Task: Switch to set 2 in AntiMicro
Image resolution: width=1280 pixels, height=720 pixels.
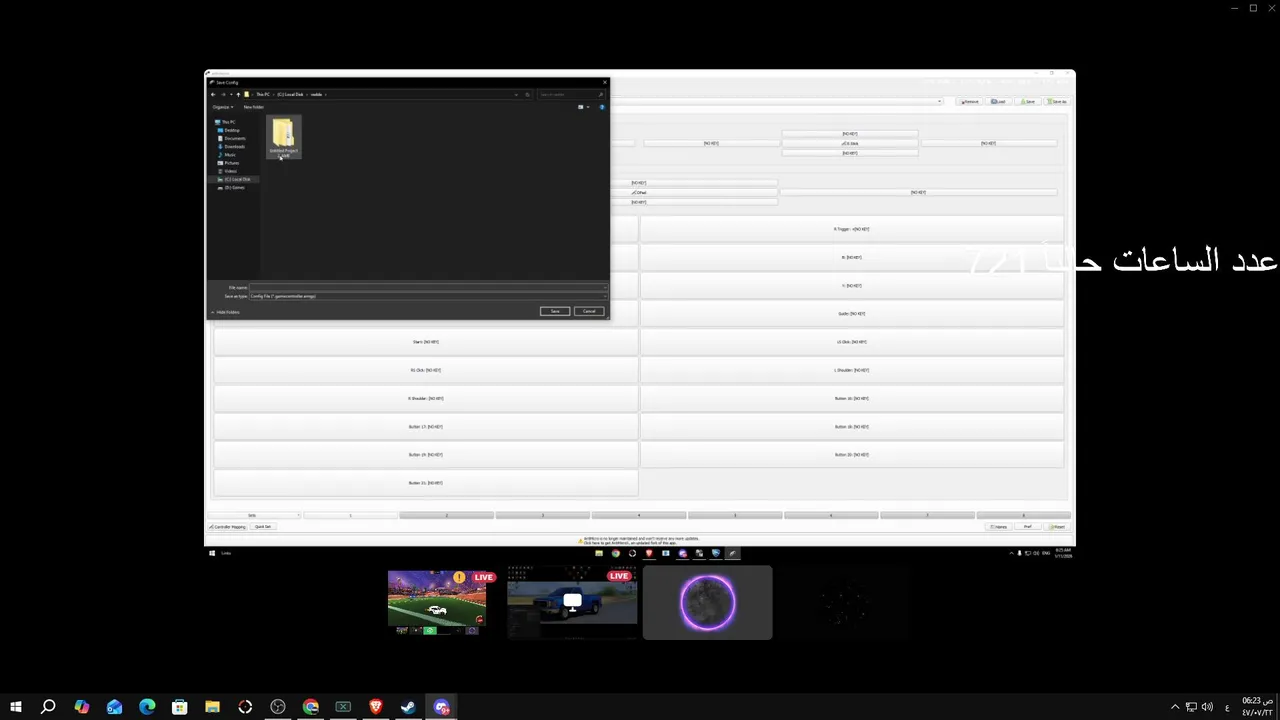Action: (x=446, y=515)
